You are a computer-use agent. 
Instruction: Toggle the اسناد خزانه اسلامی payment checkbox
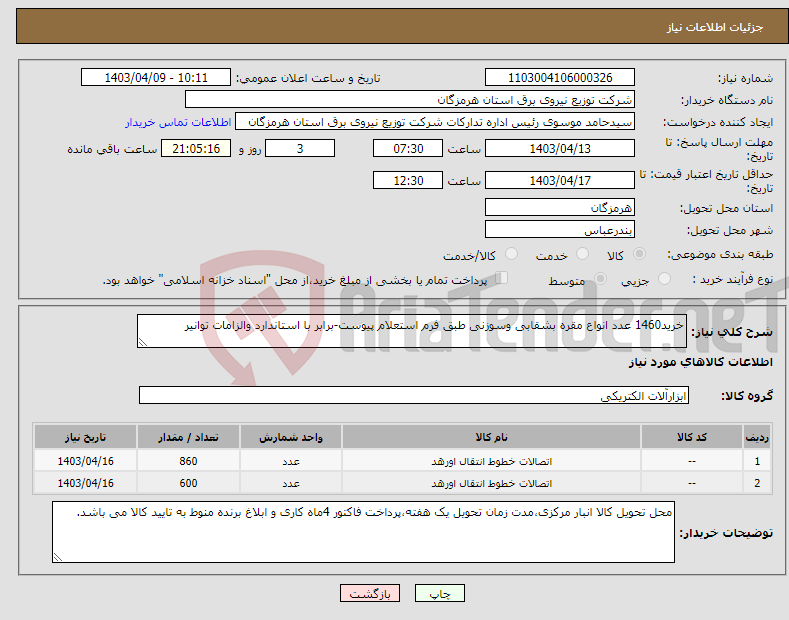click(x=502, y=277)
